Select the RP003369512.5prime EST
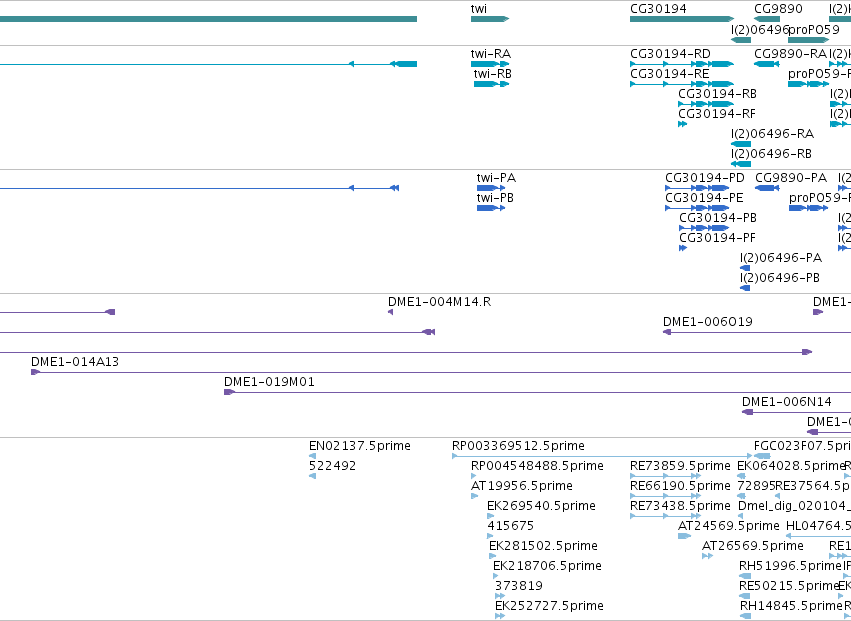The image size is (851, 621). tap(602, 457)
